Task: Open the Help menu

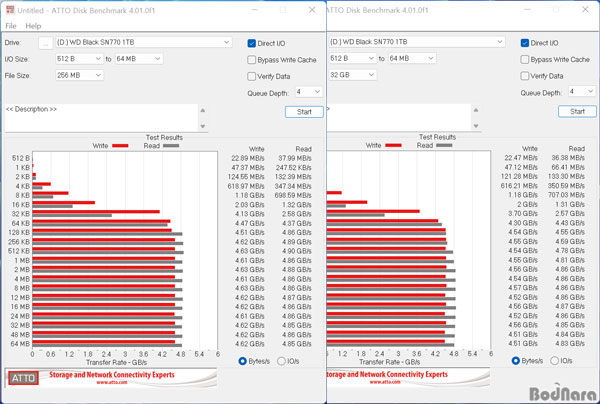Action: [33, 26]
